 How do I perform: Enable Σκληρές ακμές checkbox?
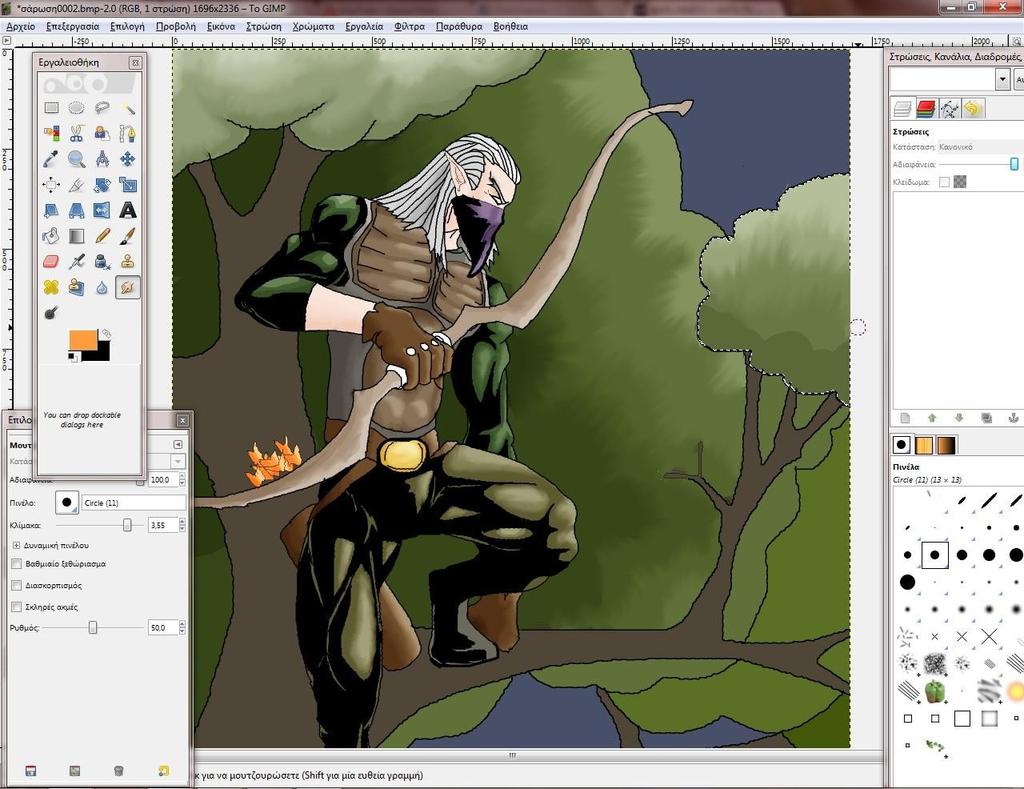17,607
